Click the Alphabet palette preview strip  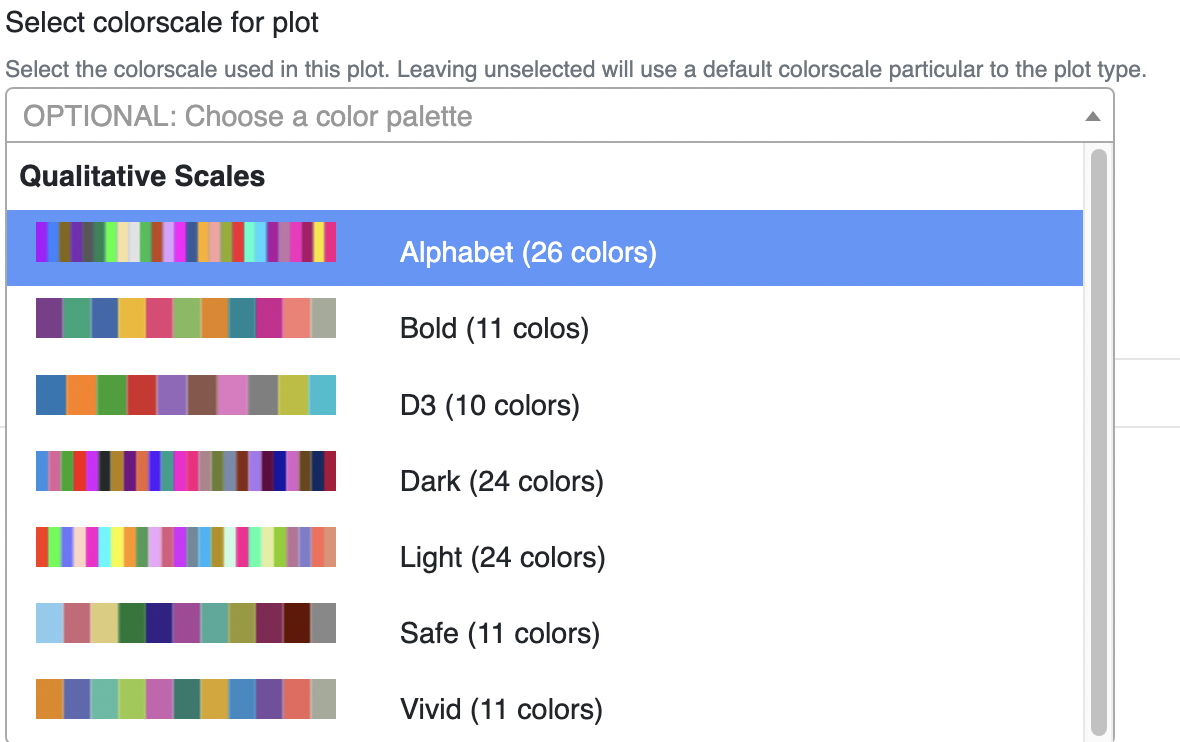(x=185, y=241)
